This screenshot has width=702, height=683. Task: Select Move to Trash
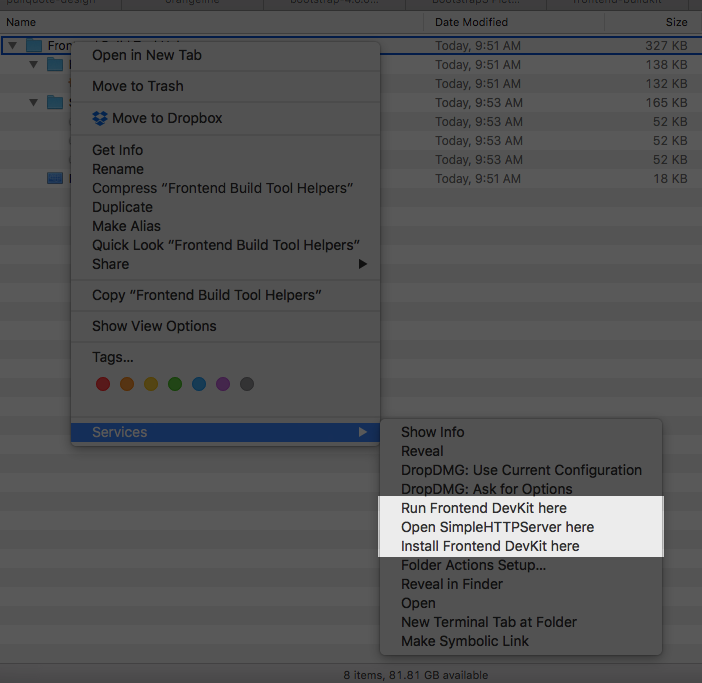(225, 86)
